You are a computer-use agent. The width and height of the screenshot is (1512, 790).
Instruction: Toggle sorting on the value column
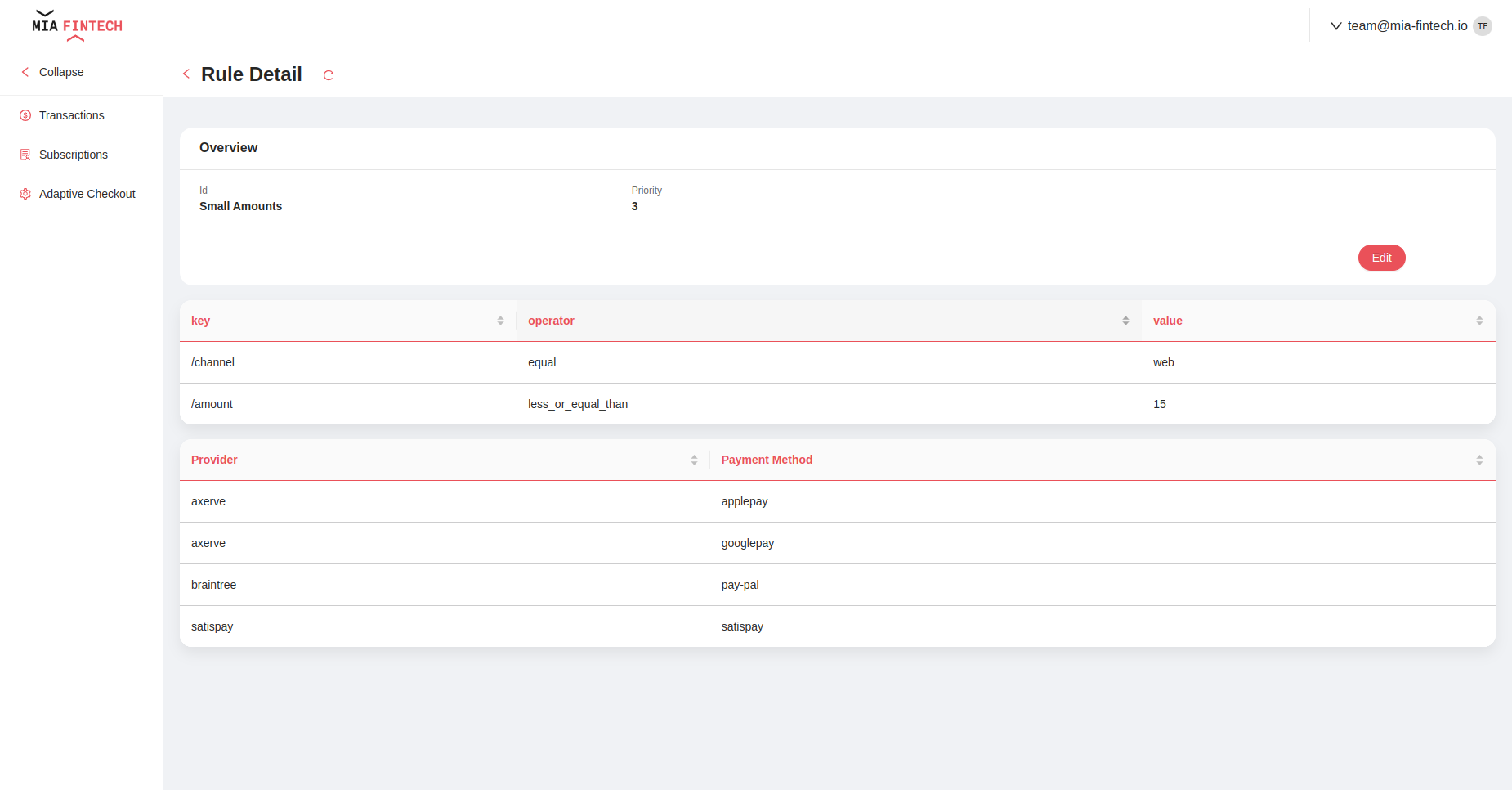click(1478, 320)
